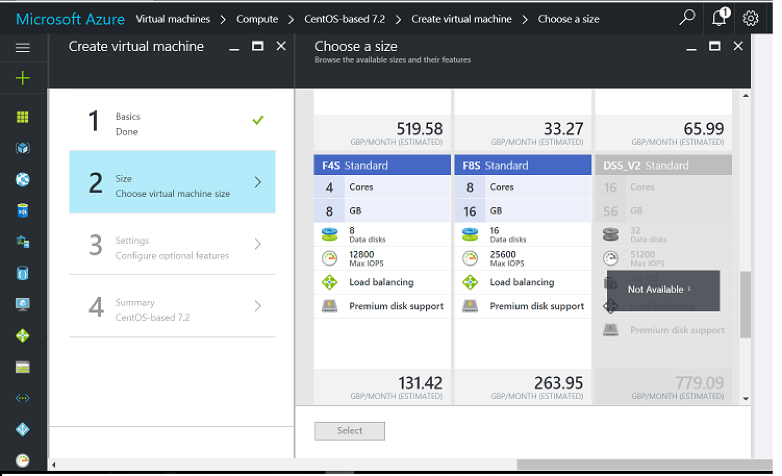Open the App Services globe icon
The height and width of the screenshot is (476, 782).
(x=22, y=180)
